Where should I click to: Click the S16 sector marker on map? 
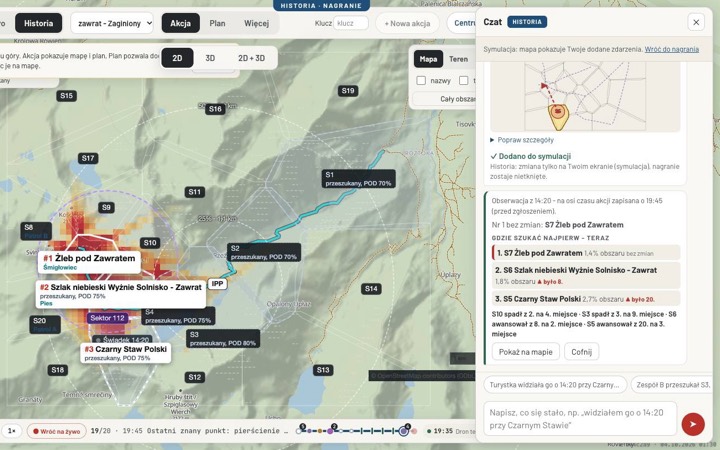215,109
